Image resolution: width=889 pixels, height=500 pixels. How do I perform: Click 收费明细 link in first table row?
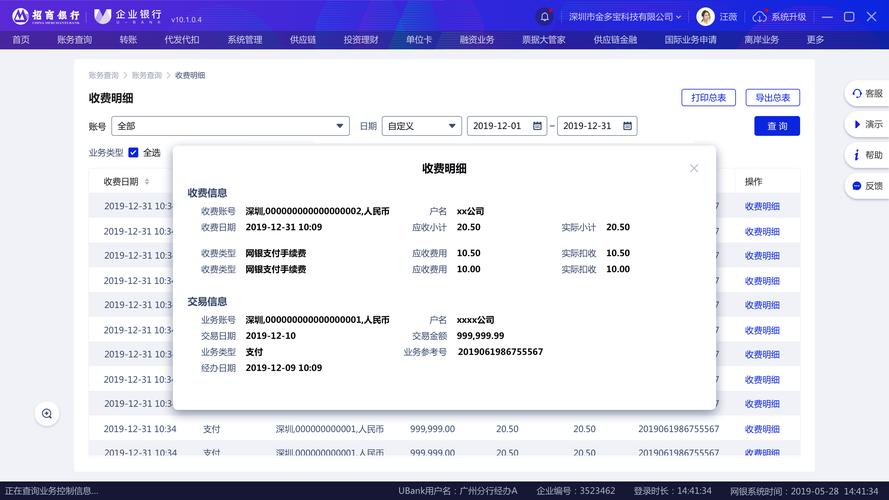(x=762, y=206)
